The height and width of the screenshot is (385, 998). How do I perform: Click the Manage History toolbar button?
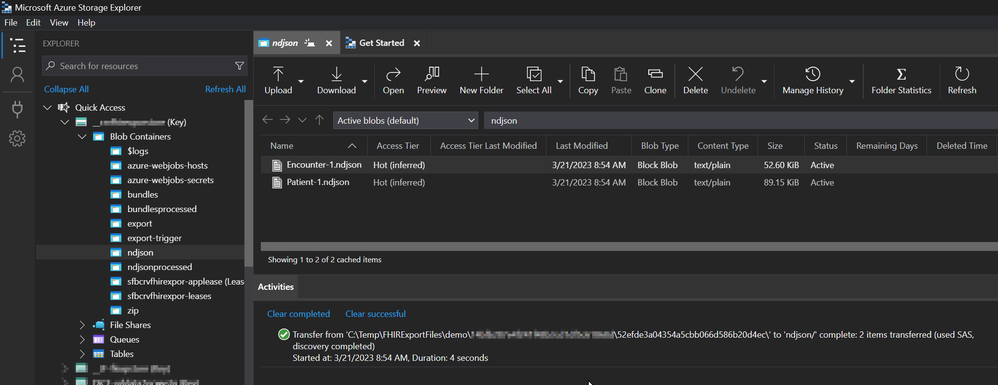pos(813,80)
